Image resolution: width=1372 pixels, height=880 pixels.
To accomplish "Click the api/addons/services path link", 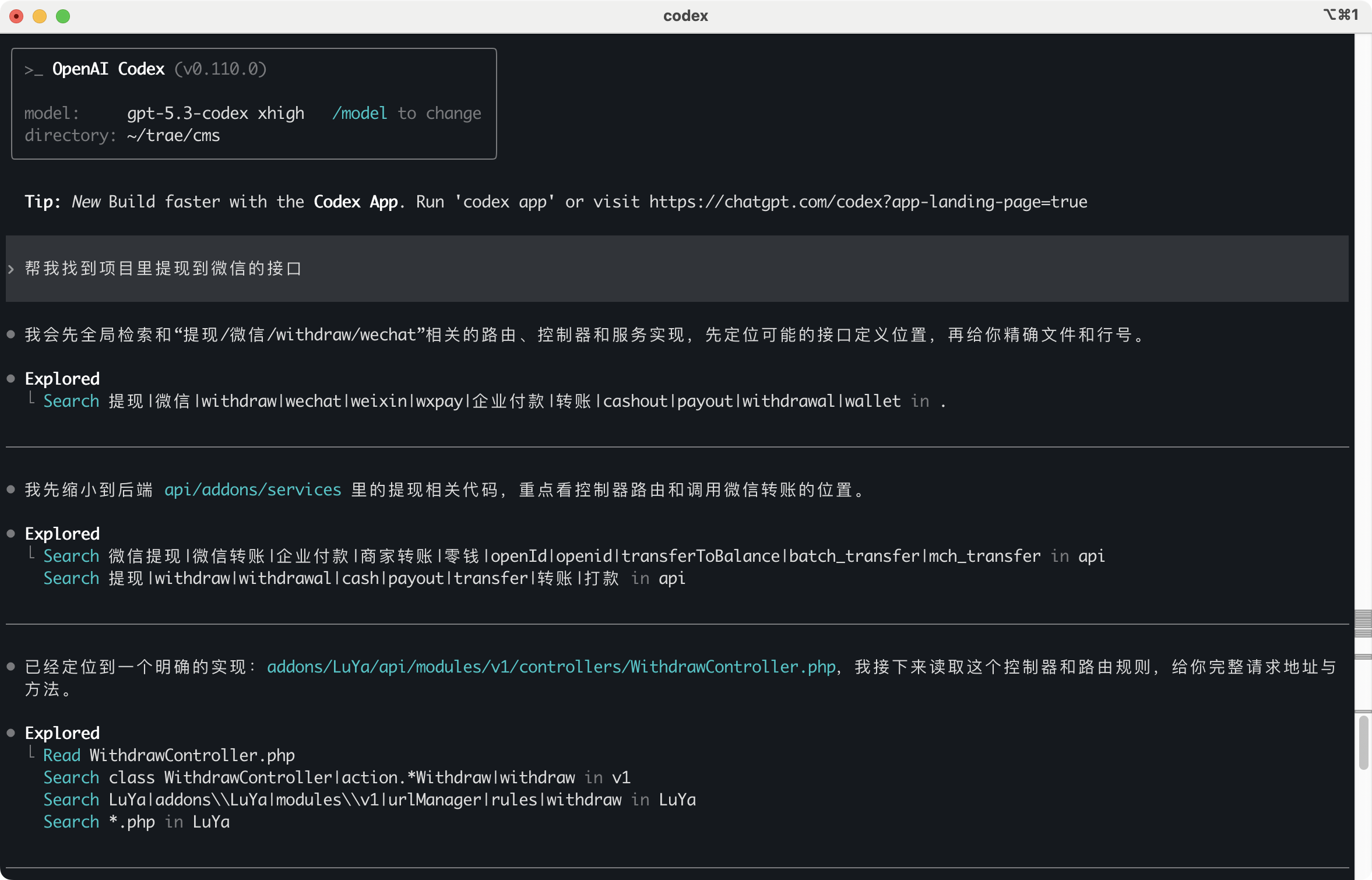I will (252, 490).
